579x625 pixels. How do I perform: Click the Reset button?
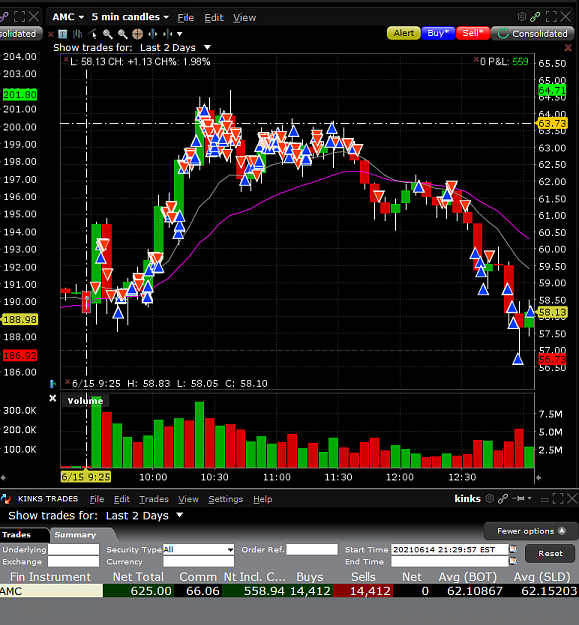[550, 553]
